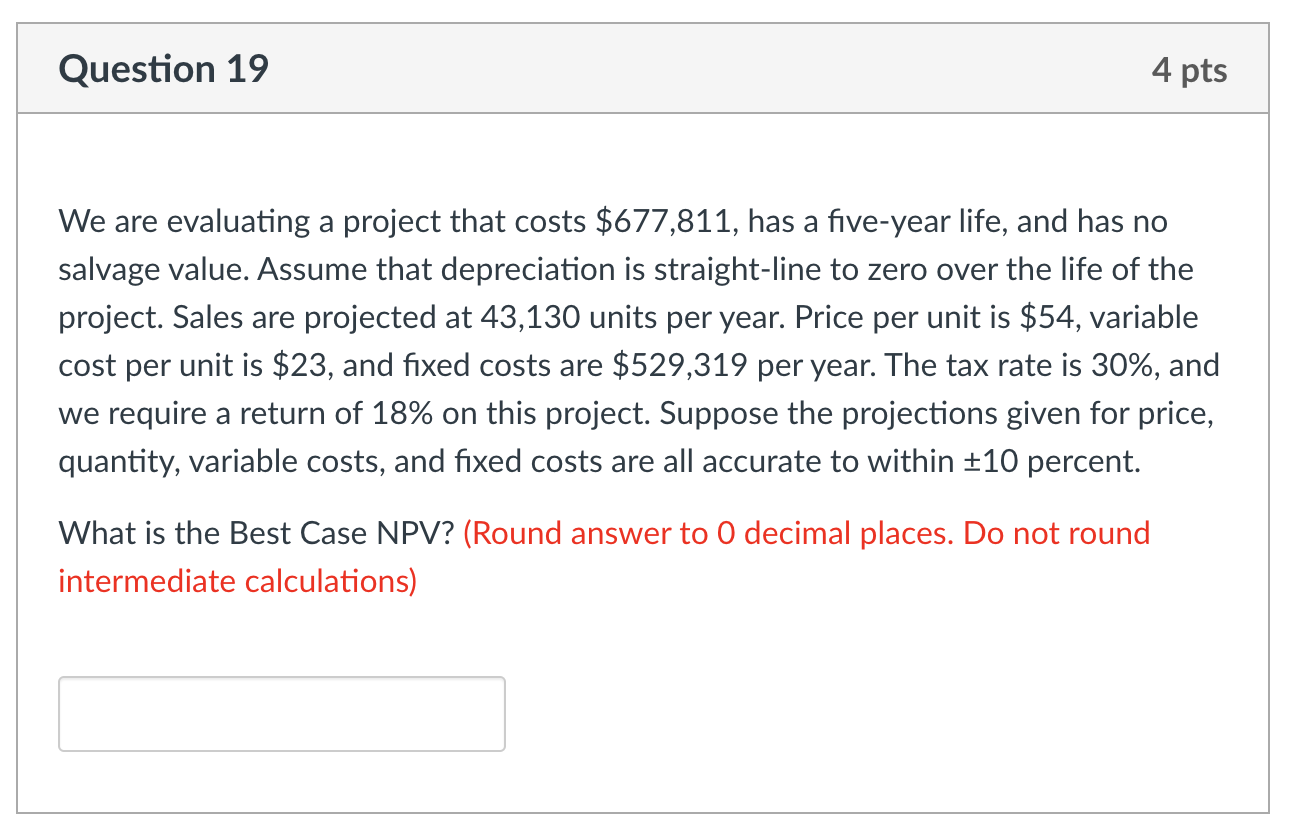Select the Question 19 header text
The image size is (1308, 840).
point(162,68)
